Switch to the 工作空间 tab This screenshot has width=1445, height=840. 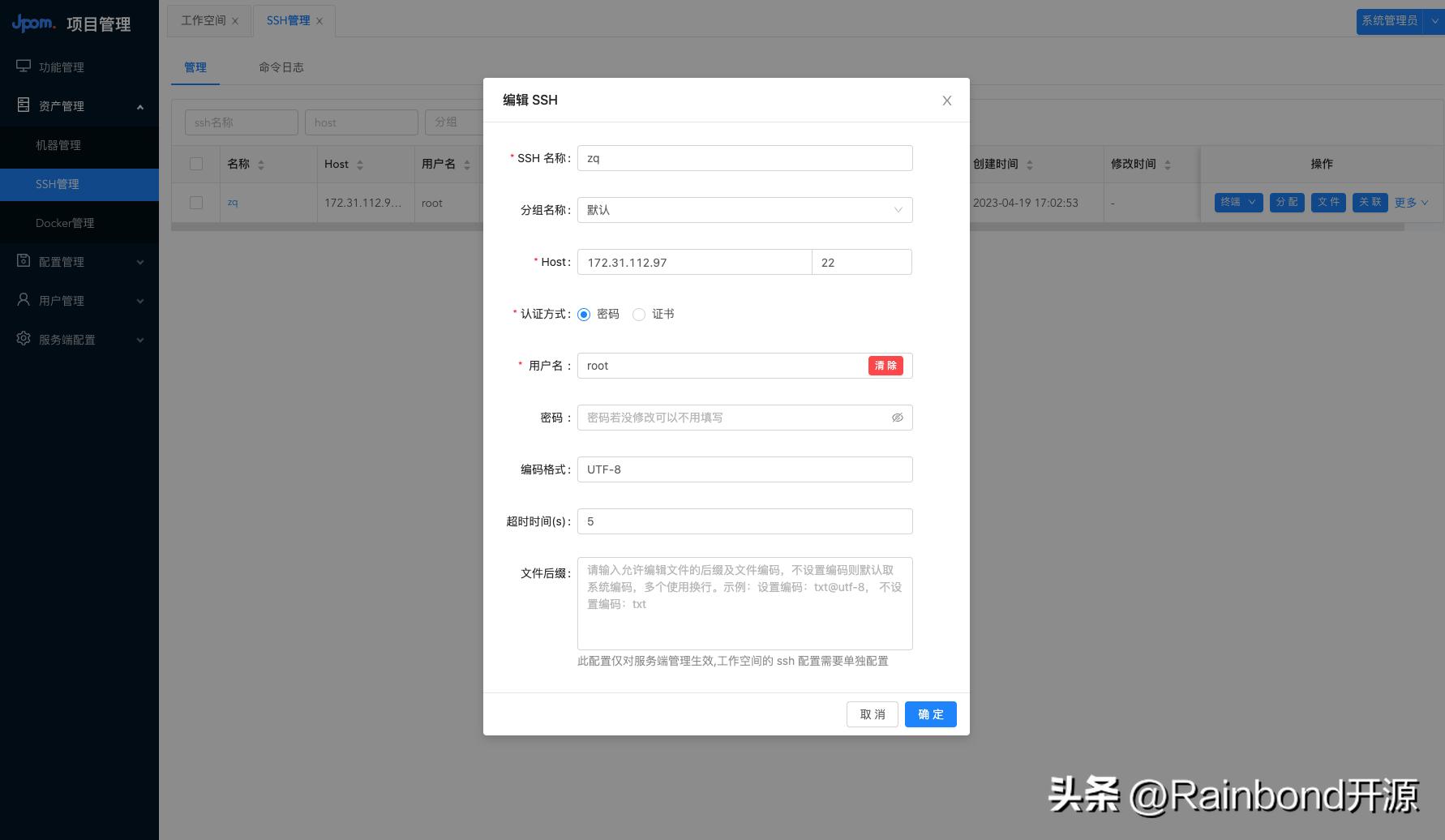click(203, 20)
